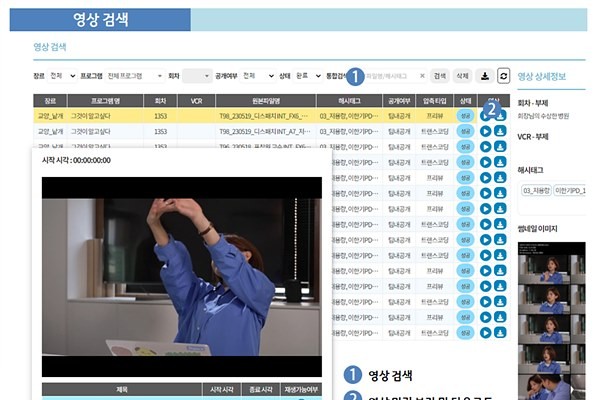Click the 회장님의 수상한 병원 subtitle text

543,116
